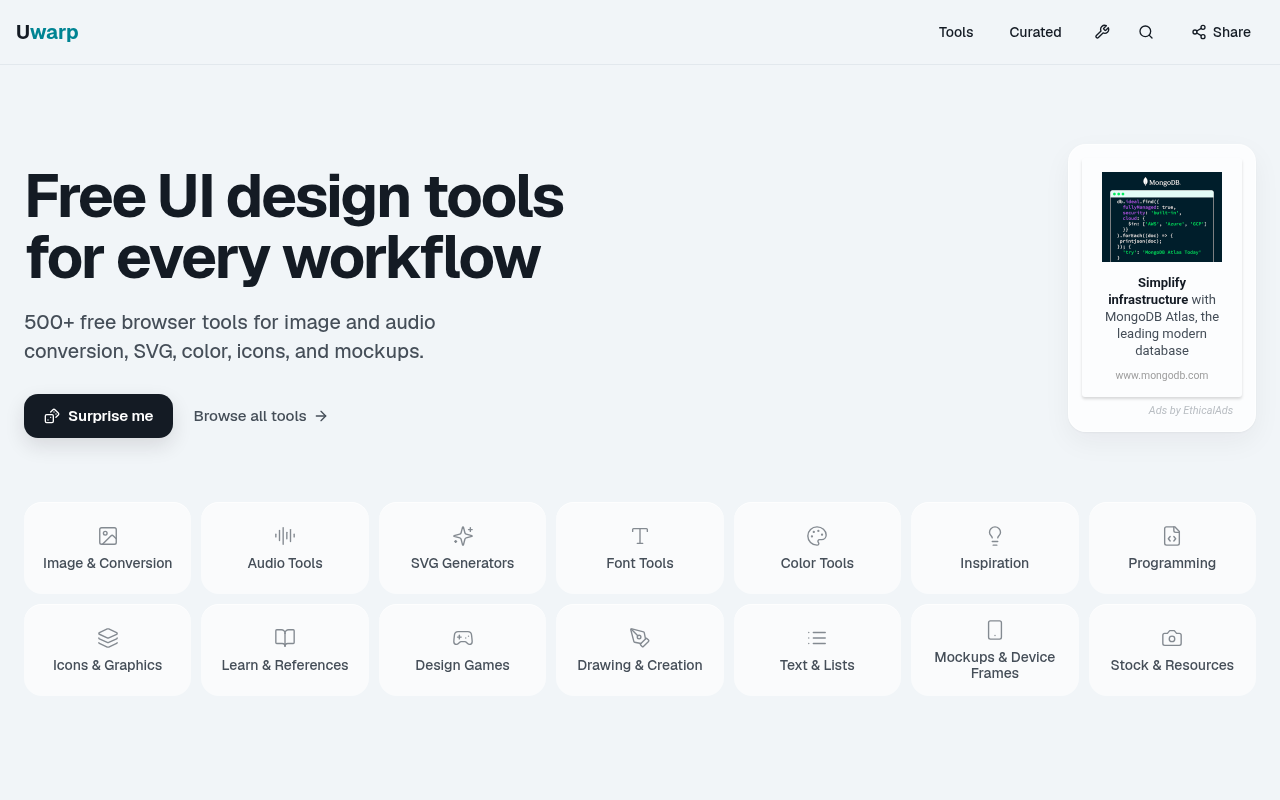Screen dimensions: 1280x800
Task: Click the MongoDB Atlas ad text
Action: (x=1162, y=316)
